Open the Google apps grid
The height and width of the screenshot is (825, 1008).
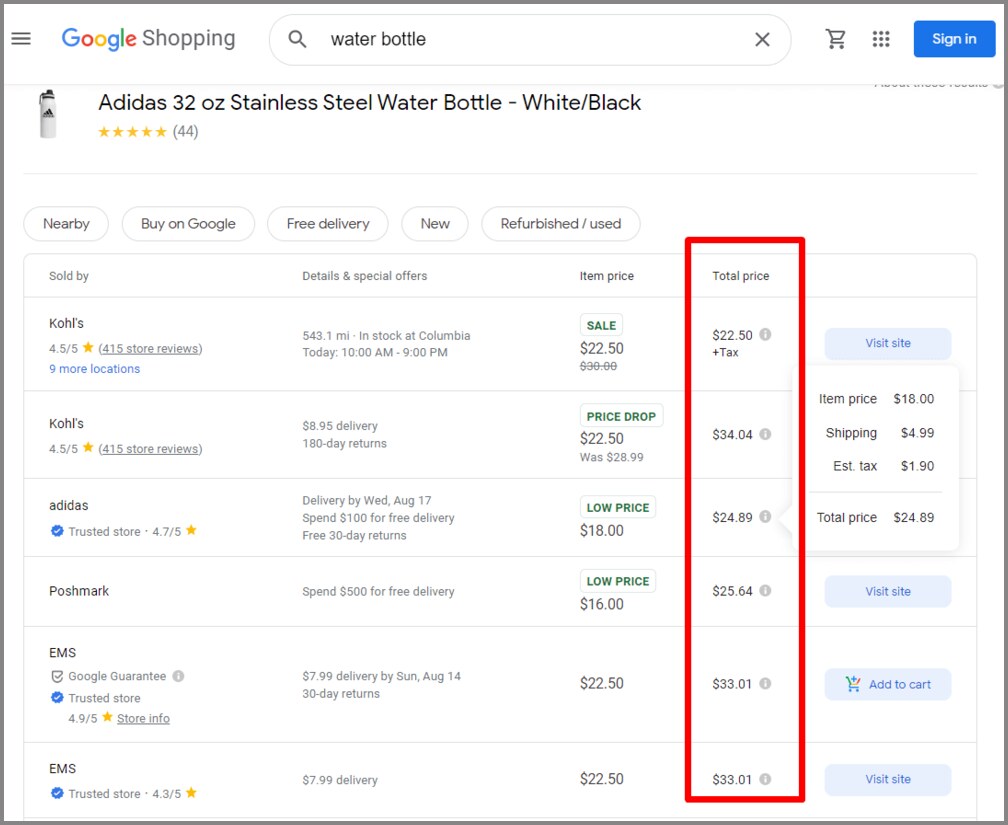pyautogui.click(x=881, y=39)
